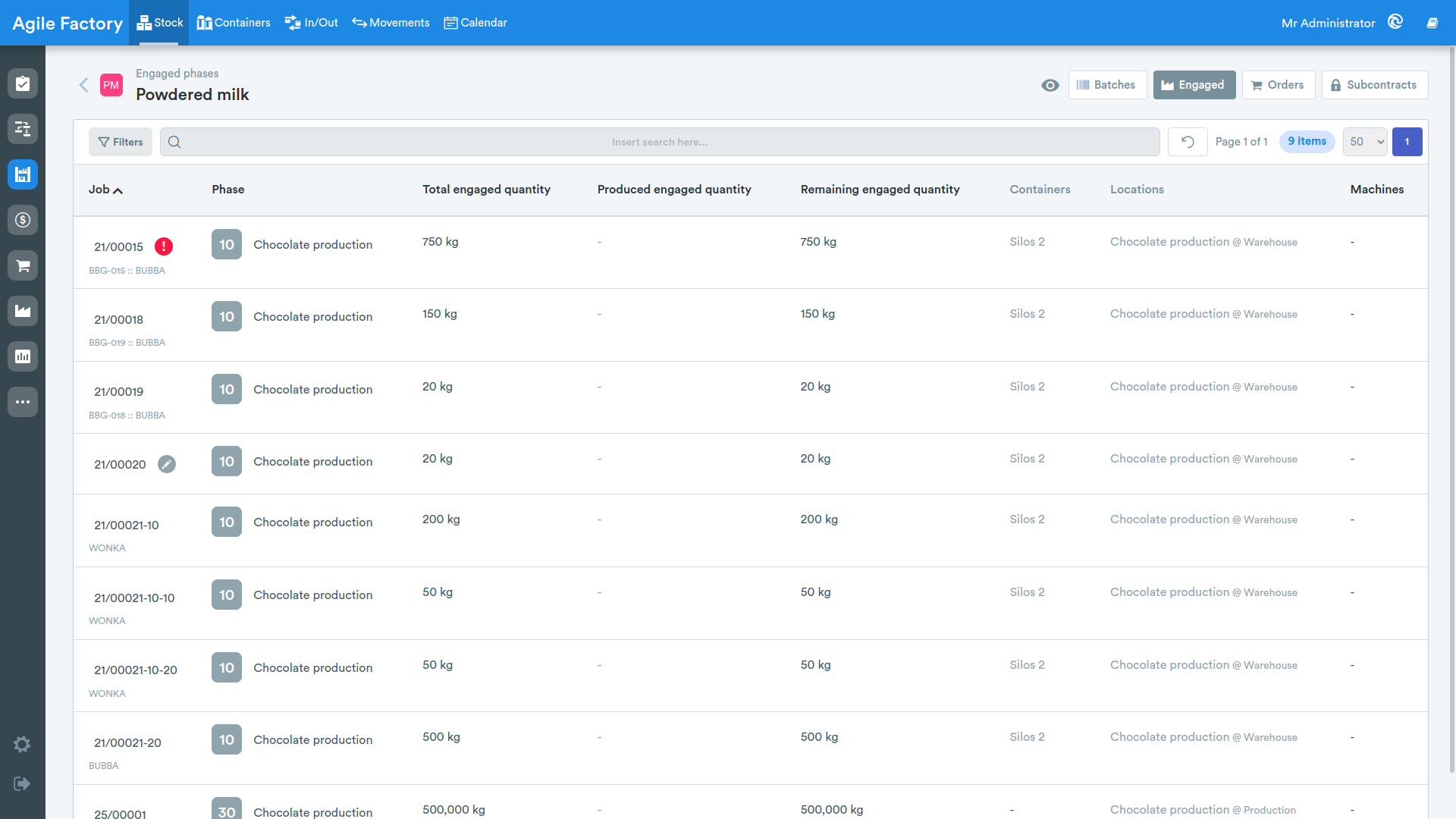Open the Filters button

[121, 142]
